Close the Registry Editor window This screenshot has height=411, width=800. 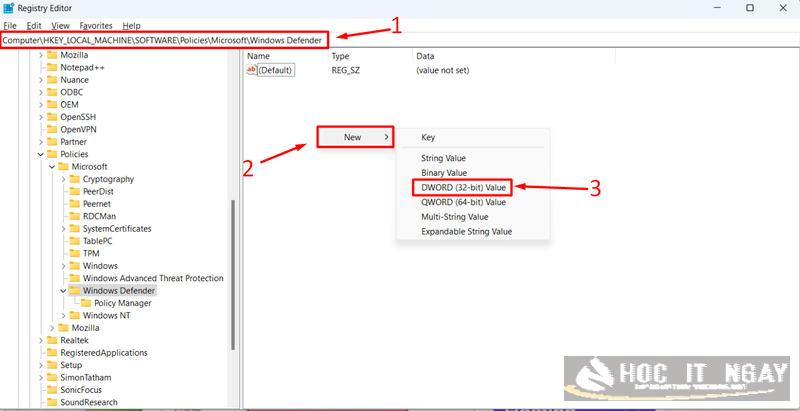[x=783, y=8]
